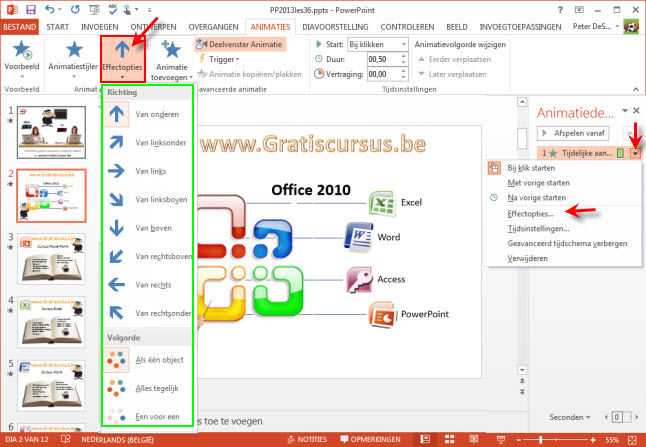Expand the Effectopties dropdown button
The width and height of the screenshot is (646, 447).
pos(122,59)
